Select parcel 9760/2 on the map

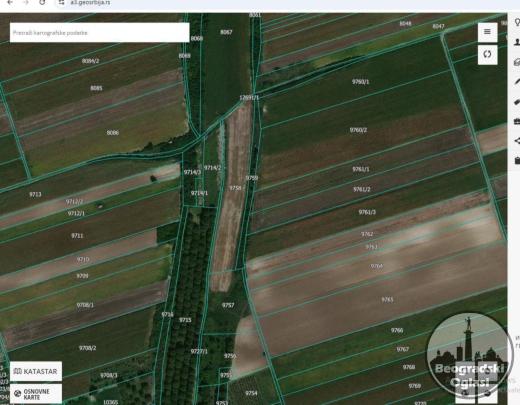click(x=358, y=130)
